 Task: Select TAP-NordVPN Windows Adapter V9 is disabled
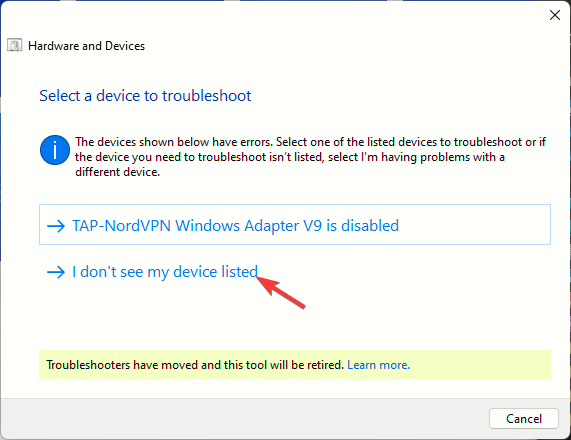295,224
